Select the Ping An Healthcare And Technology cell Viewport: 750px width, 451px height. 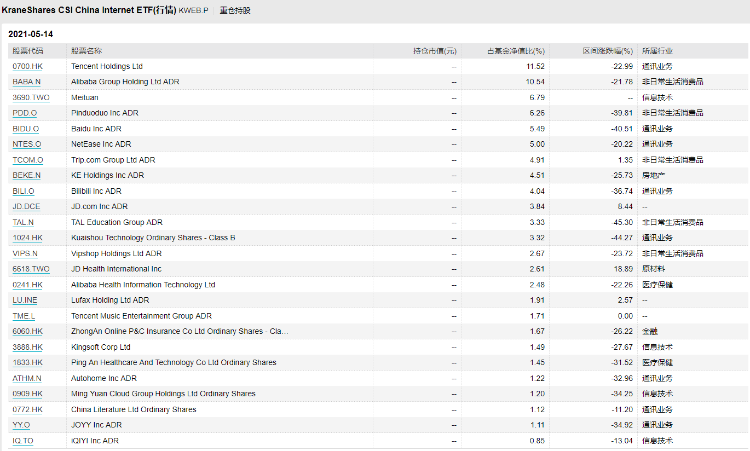174,363
